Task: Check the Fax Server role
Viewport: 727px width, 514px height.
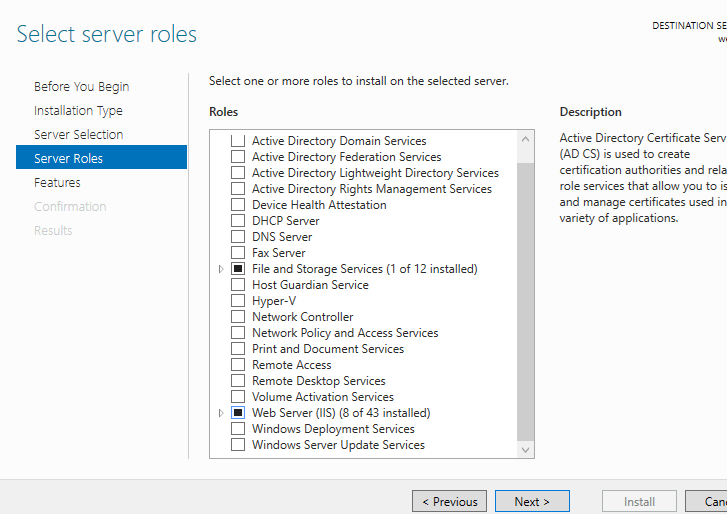Action: (x=238, y=253)
